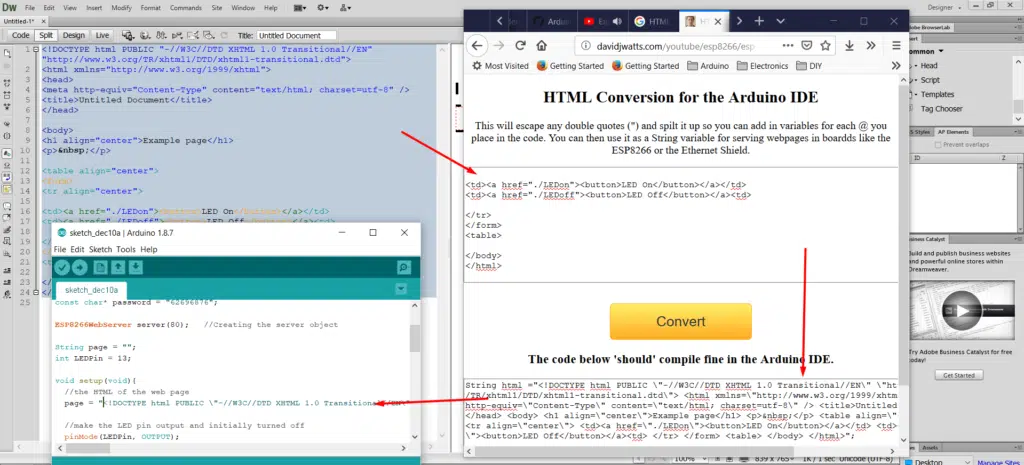The image size is (1024, 465).
Task: Save page to Pocket in Firefox
Action: point(807,46)
